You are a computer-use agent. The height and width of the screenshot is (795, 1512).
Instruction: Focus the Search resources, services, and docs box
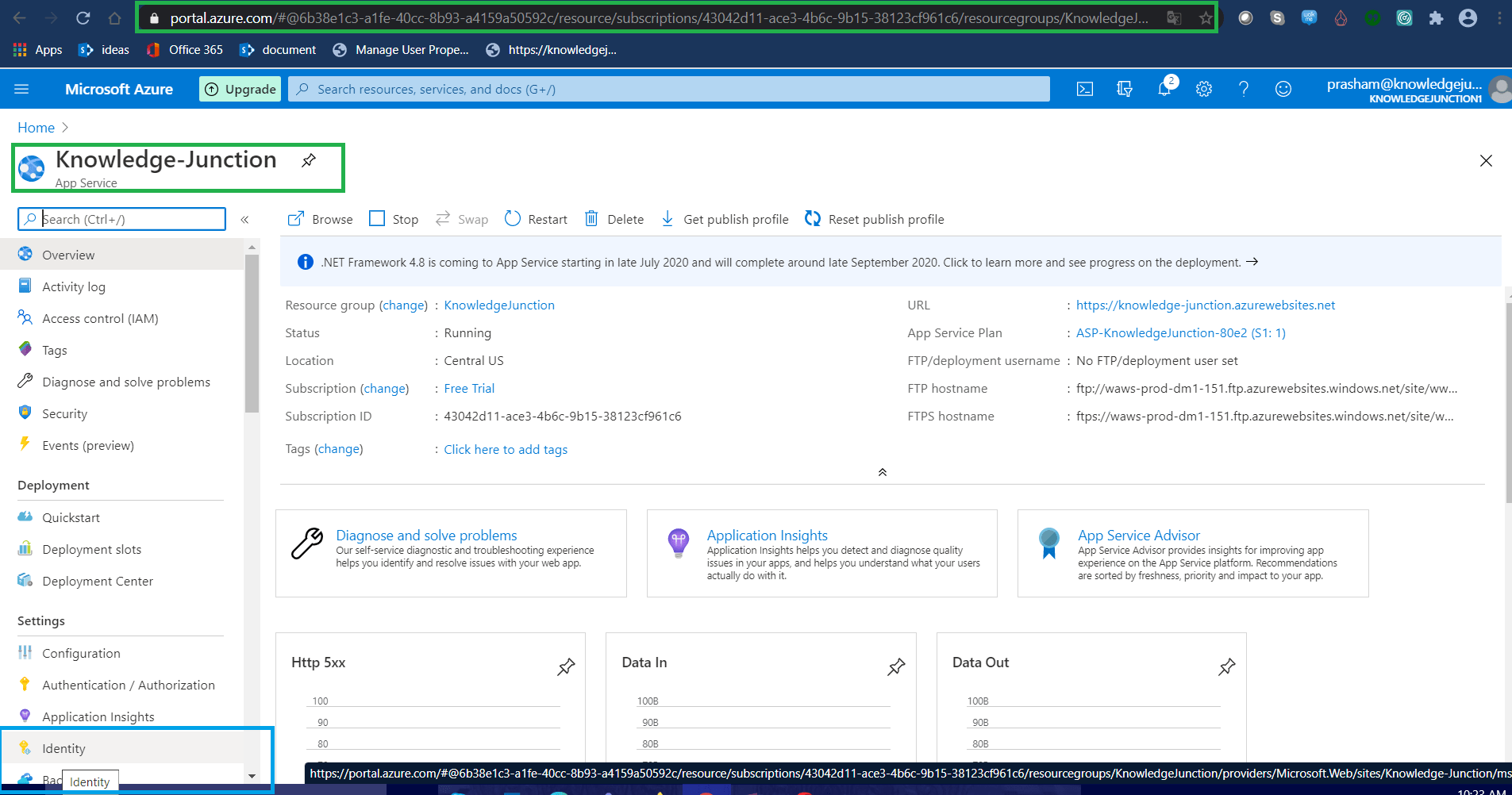point(669,89)
